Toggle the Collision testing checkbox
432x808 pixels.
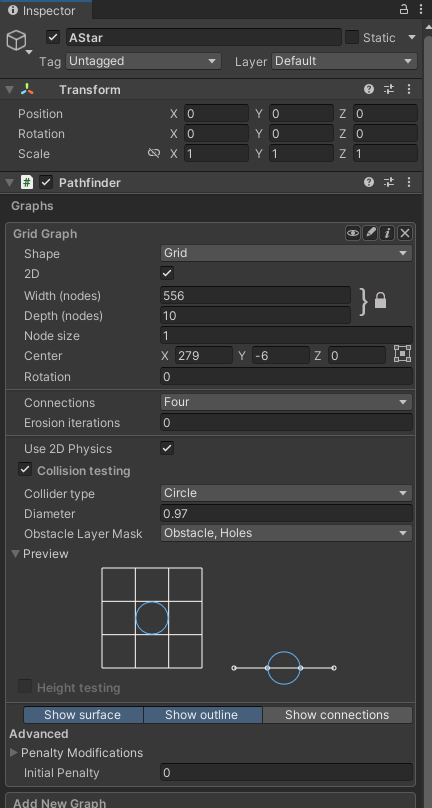click(25, 469)
